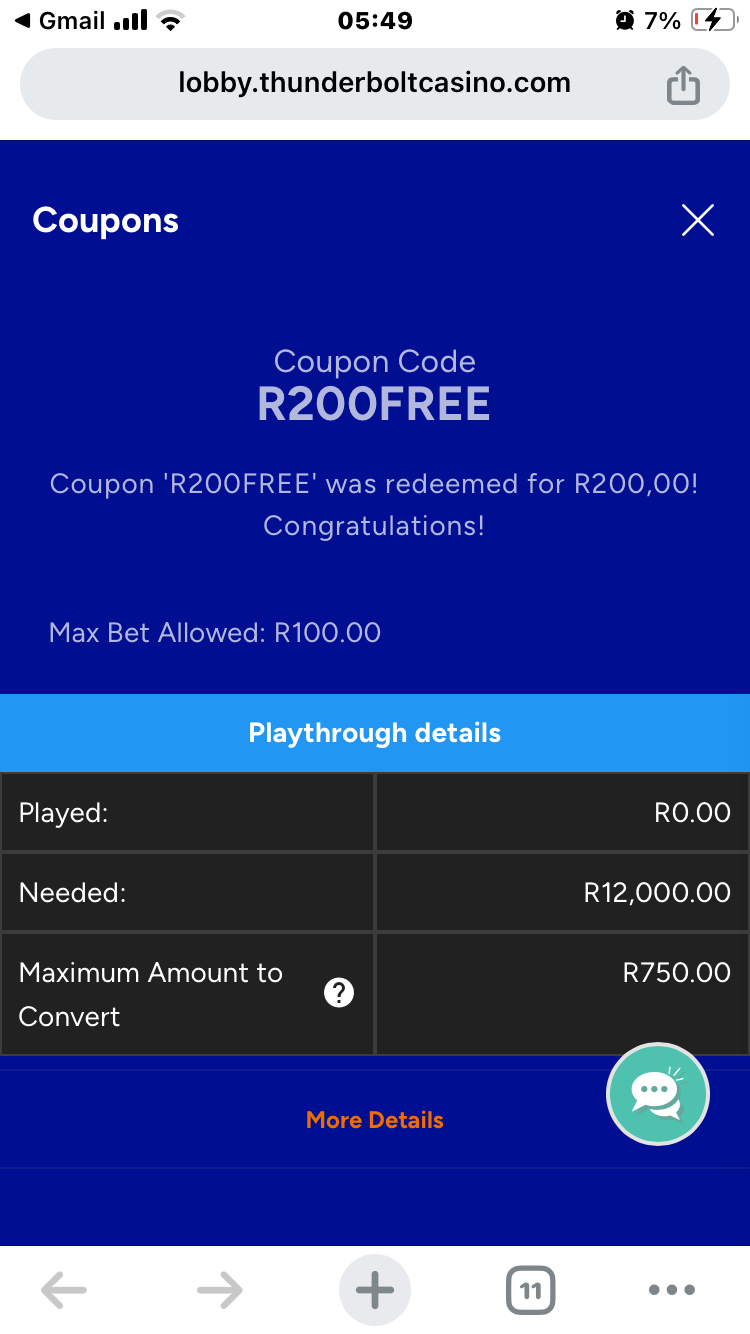
Task: Tap the share icon in address bar
Action: 683,85
